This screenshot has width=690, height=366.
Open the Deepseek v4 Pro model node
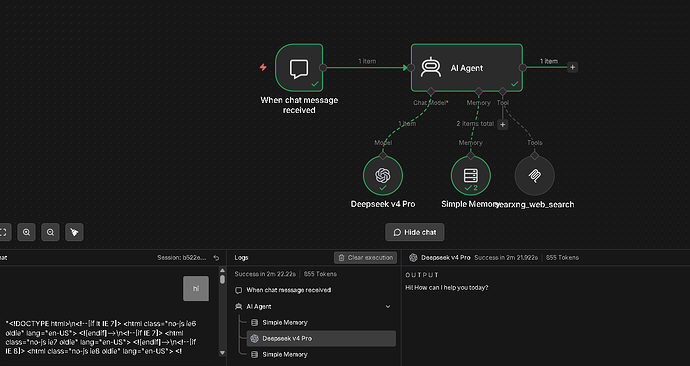(383, 175)
